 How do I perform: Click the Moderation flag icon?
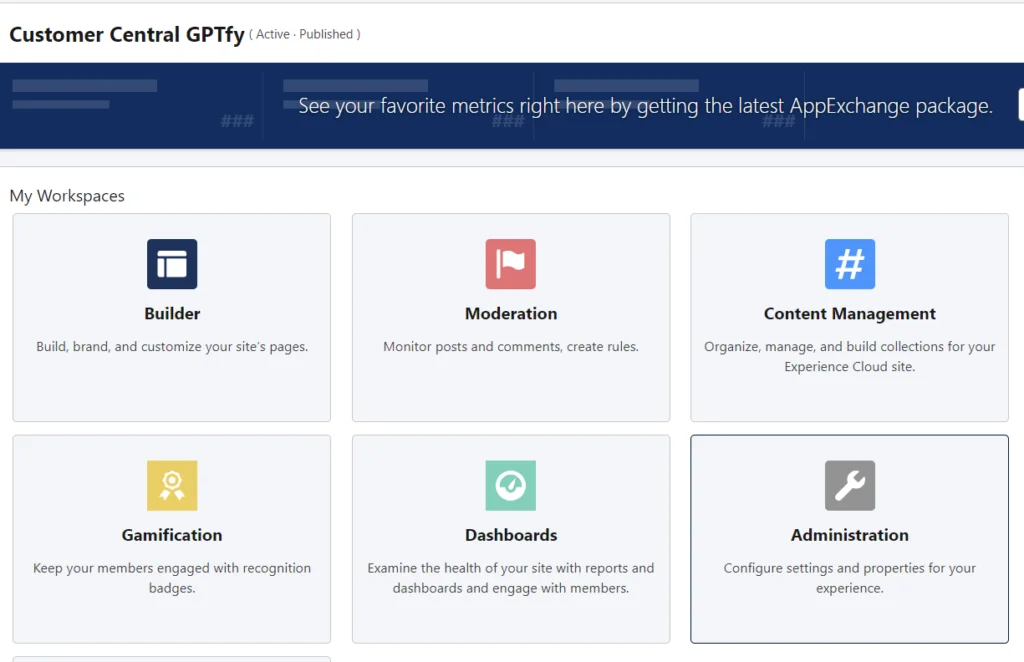coord(511,264)
